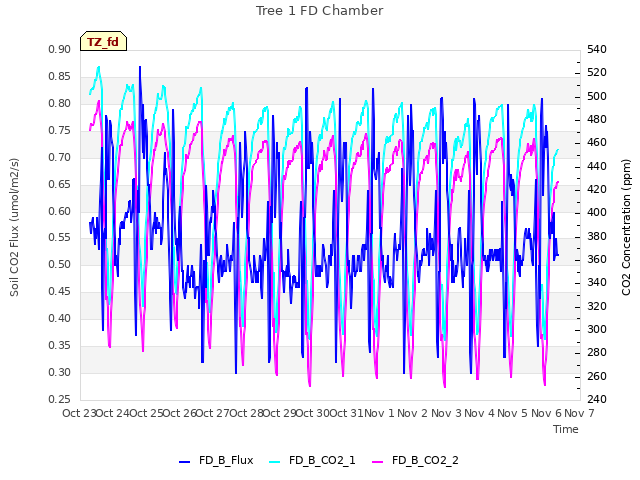
Task: Click the blue FD_B_Flux legend swatch
Action: (184, 462)
